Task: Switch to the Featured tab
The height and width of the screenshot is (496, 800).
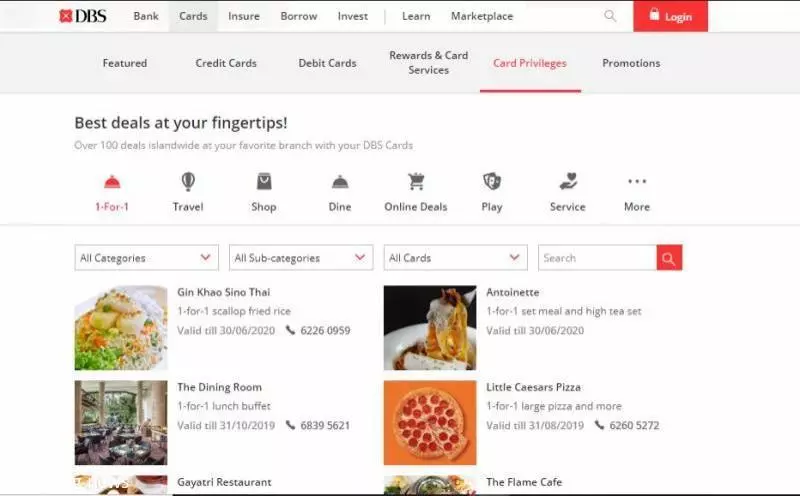Action: (x=125, y=63)
